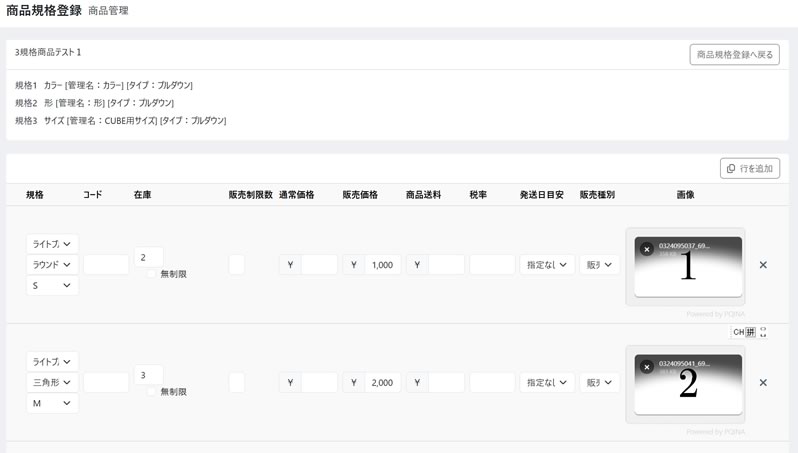Image resolution: width=798 pixels, height=453 pixels.
Task: Open the 三角形 shape dropdown
Action: (52, 382)
